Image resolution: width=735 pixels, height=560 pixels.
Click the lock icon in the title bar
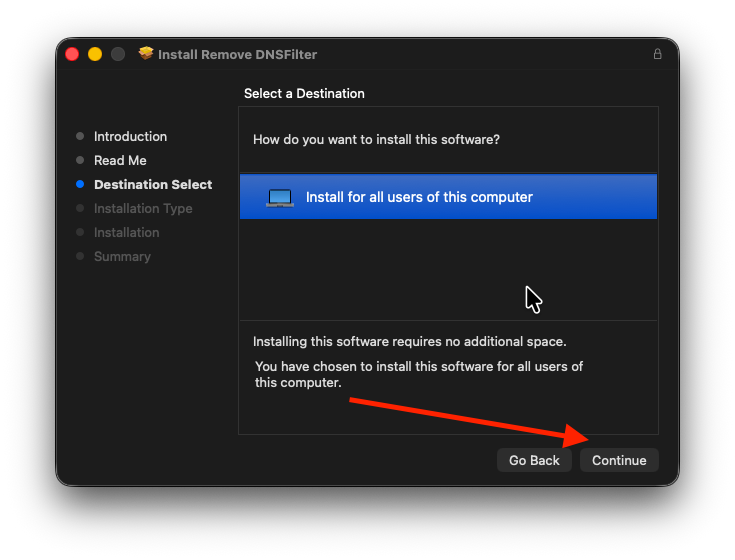point(657,54)
